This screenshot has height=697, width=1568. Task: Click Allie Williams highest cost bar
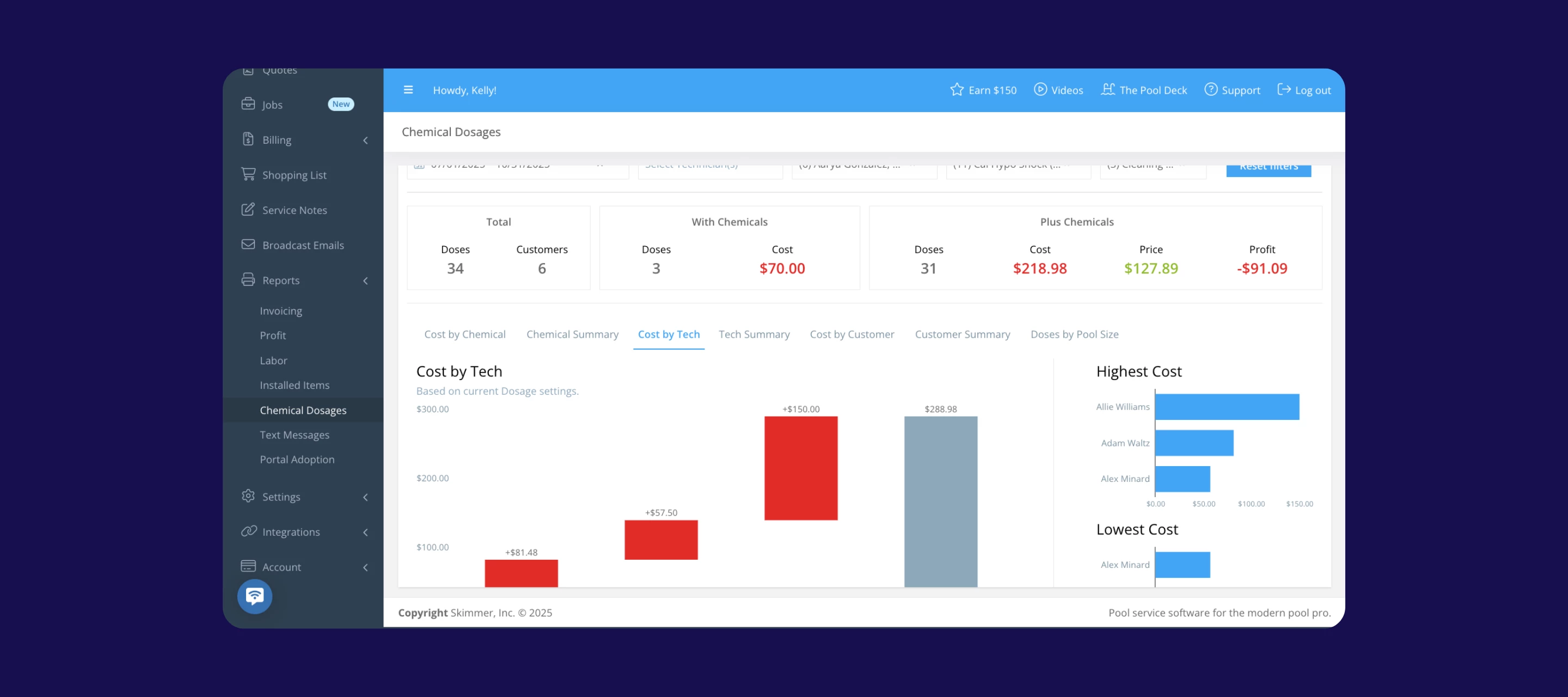[x=1227, y=407]
